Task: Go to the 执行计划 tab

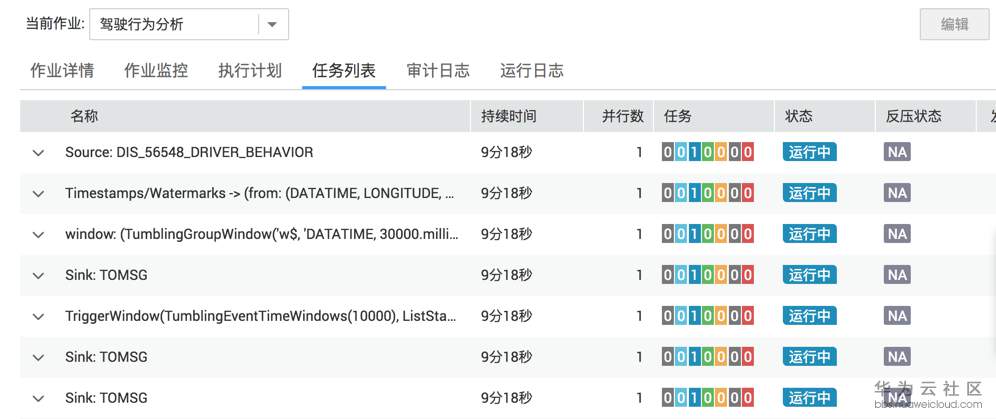Action: click(250, 70)
